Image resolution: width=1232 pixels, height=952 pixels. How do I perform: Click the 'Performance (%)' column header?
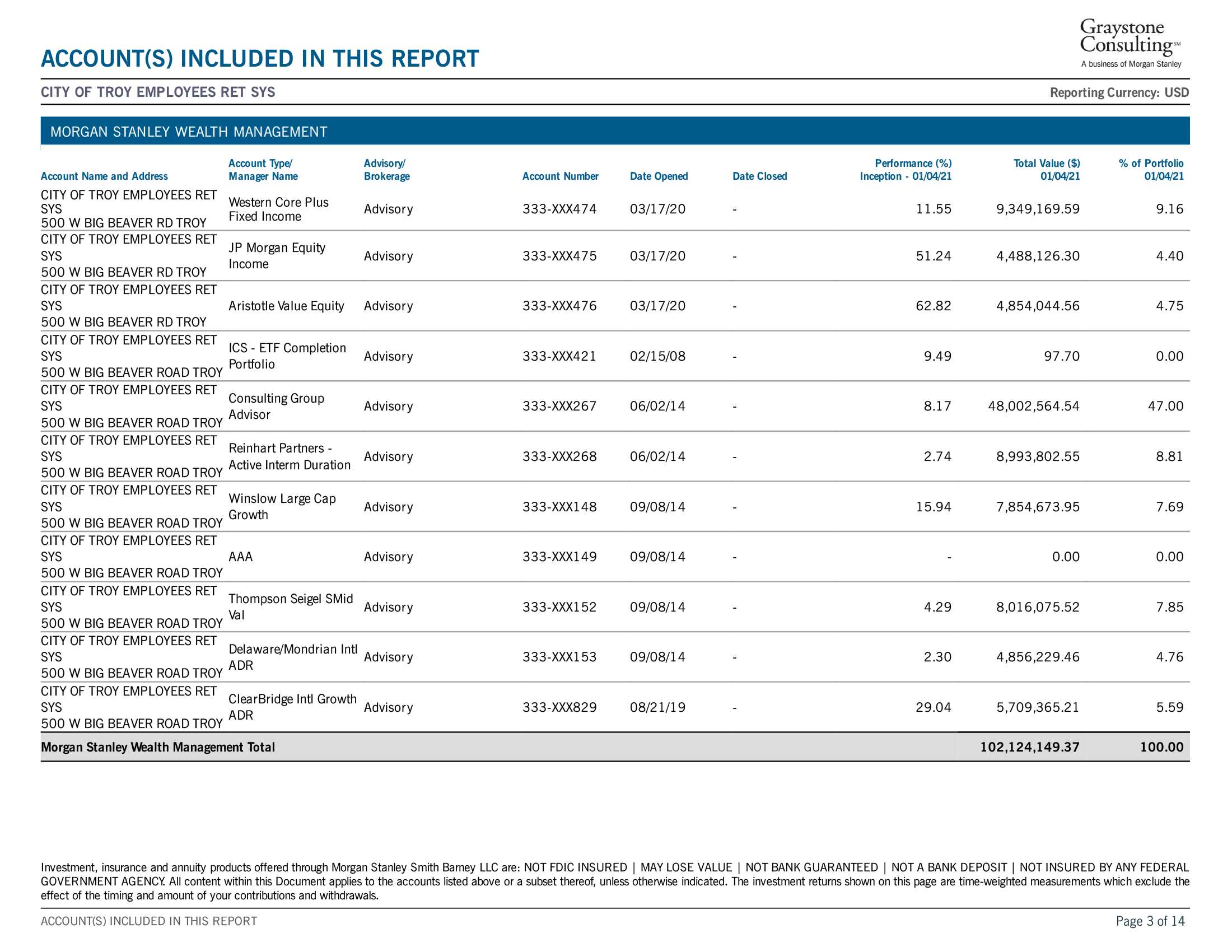(x=906, y=170)
